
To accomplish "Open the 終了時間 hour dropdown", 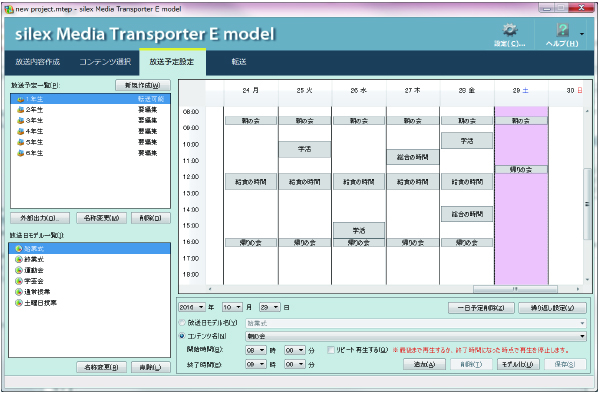I will click(x=256, y=364).
